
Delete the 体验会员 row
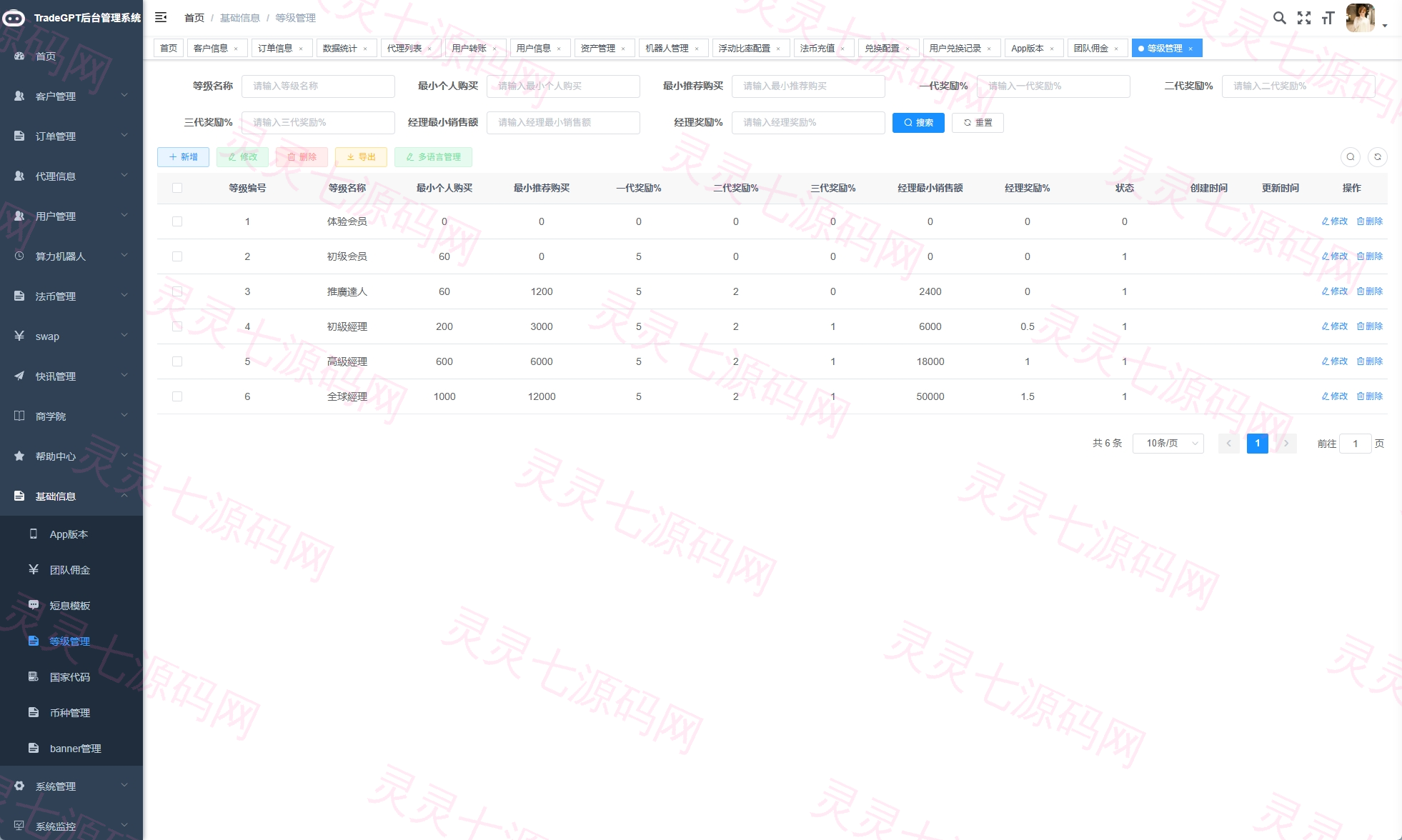1370,221
